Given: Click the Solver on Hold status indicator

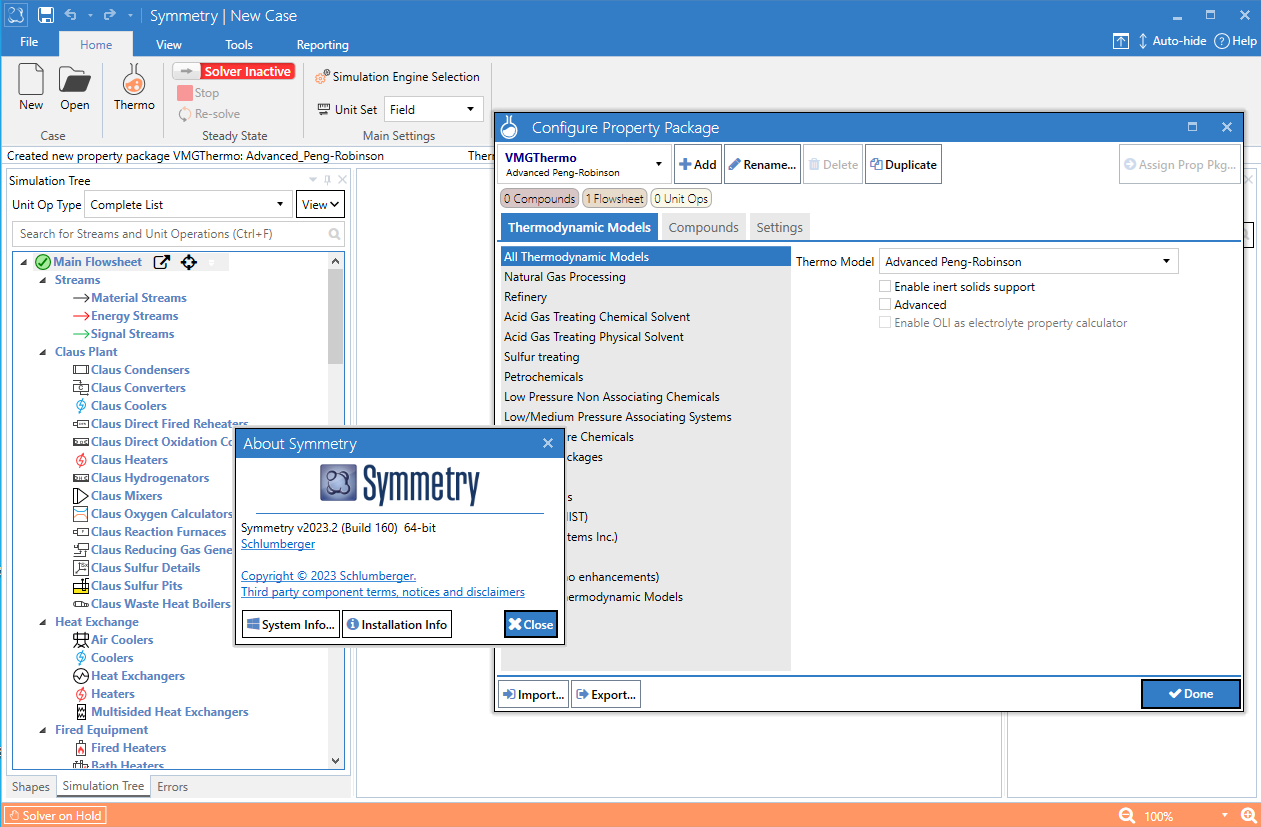Looking at the screenshot, I should click(x=55, y=815).
